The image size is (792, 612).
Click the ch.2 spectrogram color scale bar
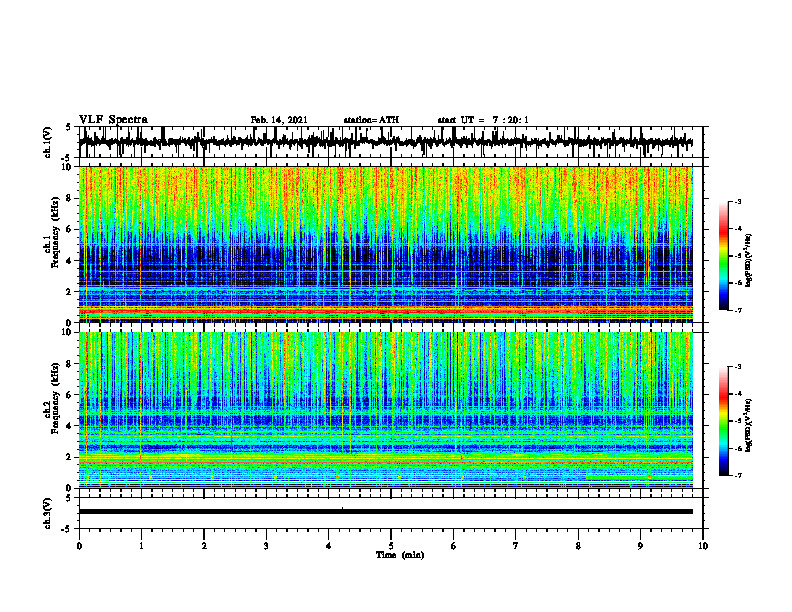click(724, 421)
